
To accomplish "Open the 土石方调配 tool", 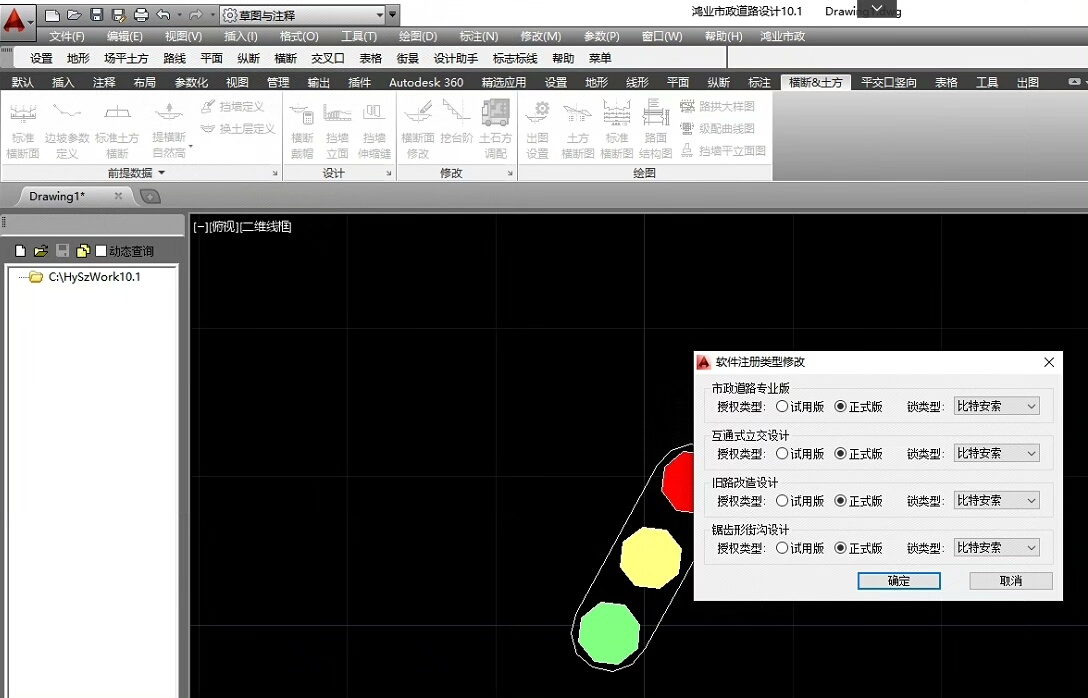I will point(495,130).
